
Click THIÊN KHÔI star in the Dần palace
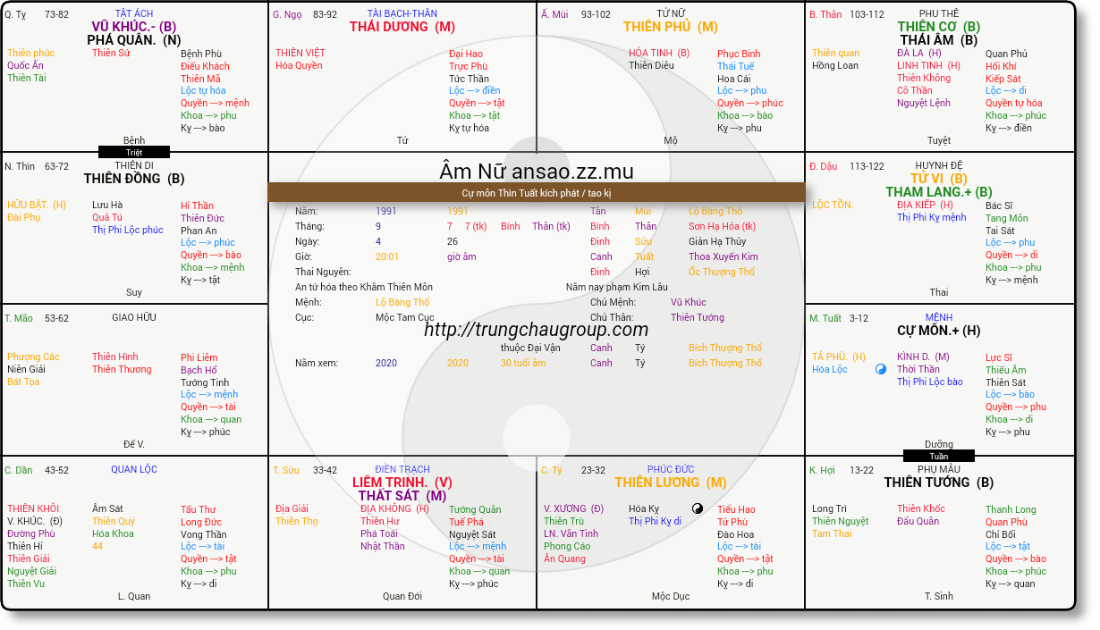[33, 509]
